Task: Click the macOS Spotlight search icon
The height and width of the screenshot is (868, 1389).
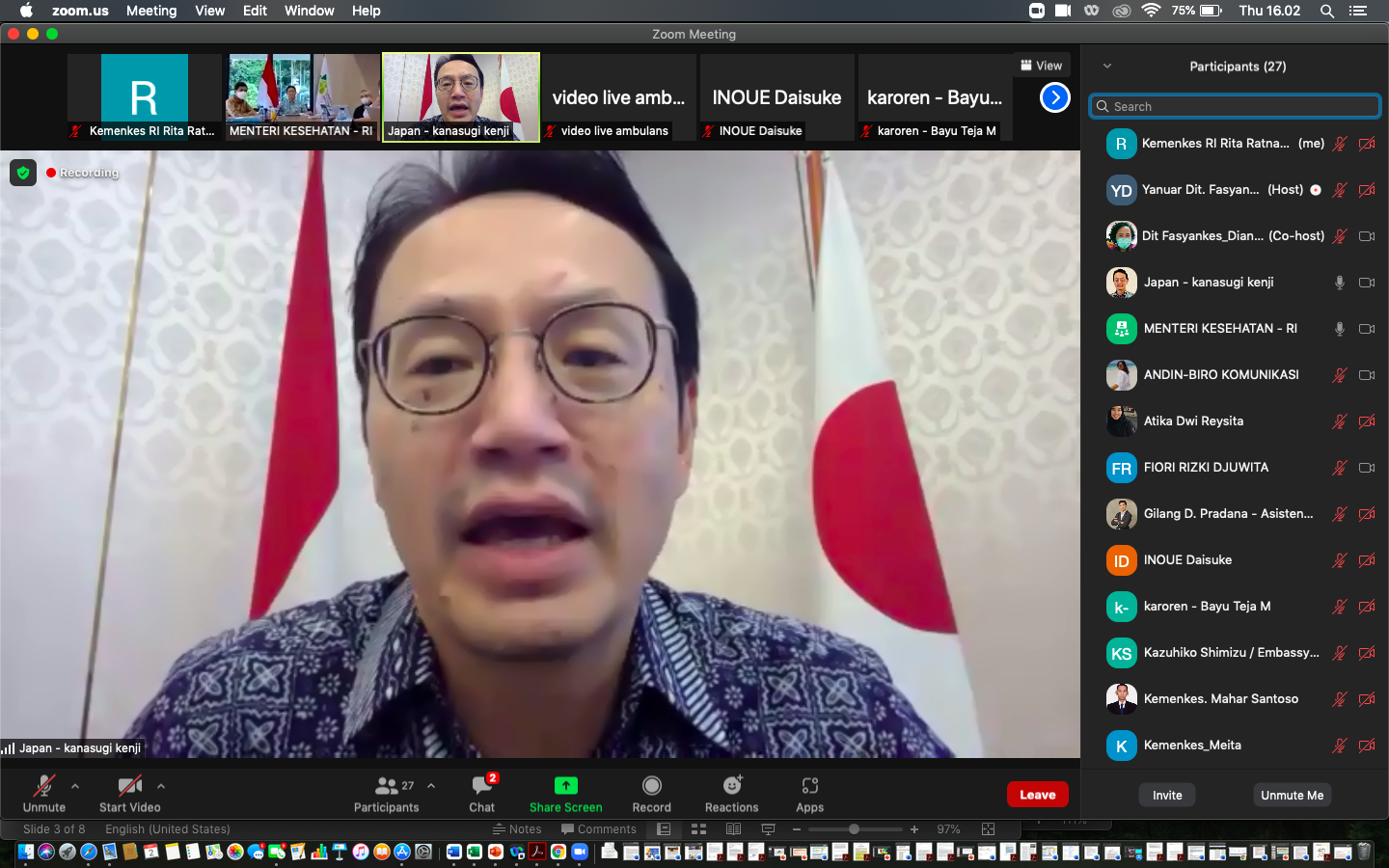Action: (x=1327, y=11)
